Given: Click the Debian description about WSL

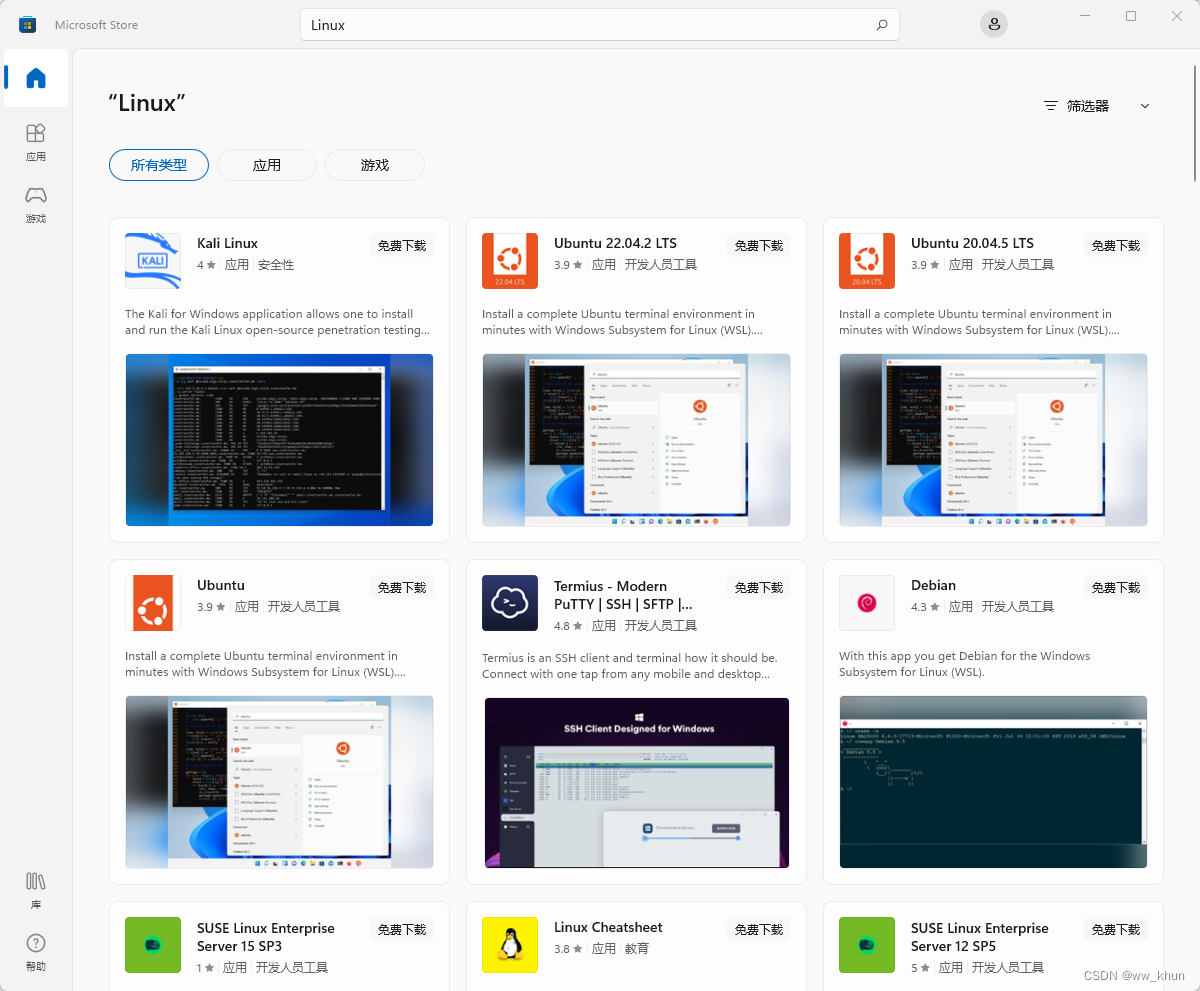Looking at the screenshot, I should pos(965,664).
